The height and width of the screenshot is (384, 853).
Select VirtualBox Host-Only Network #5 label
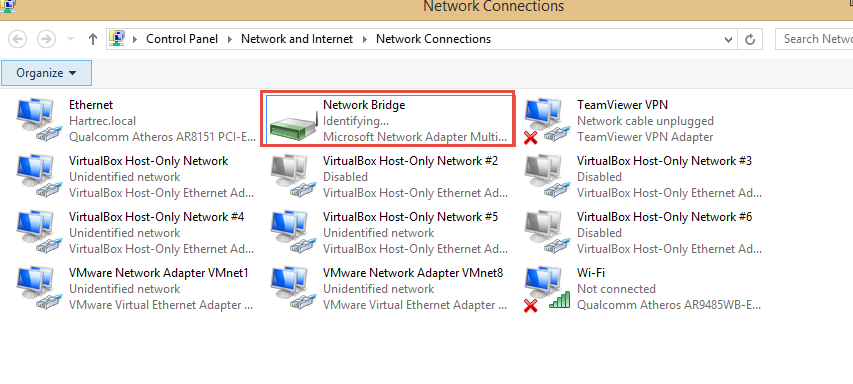pos(411,216)
